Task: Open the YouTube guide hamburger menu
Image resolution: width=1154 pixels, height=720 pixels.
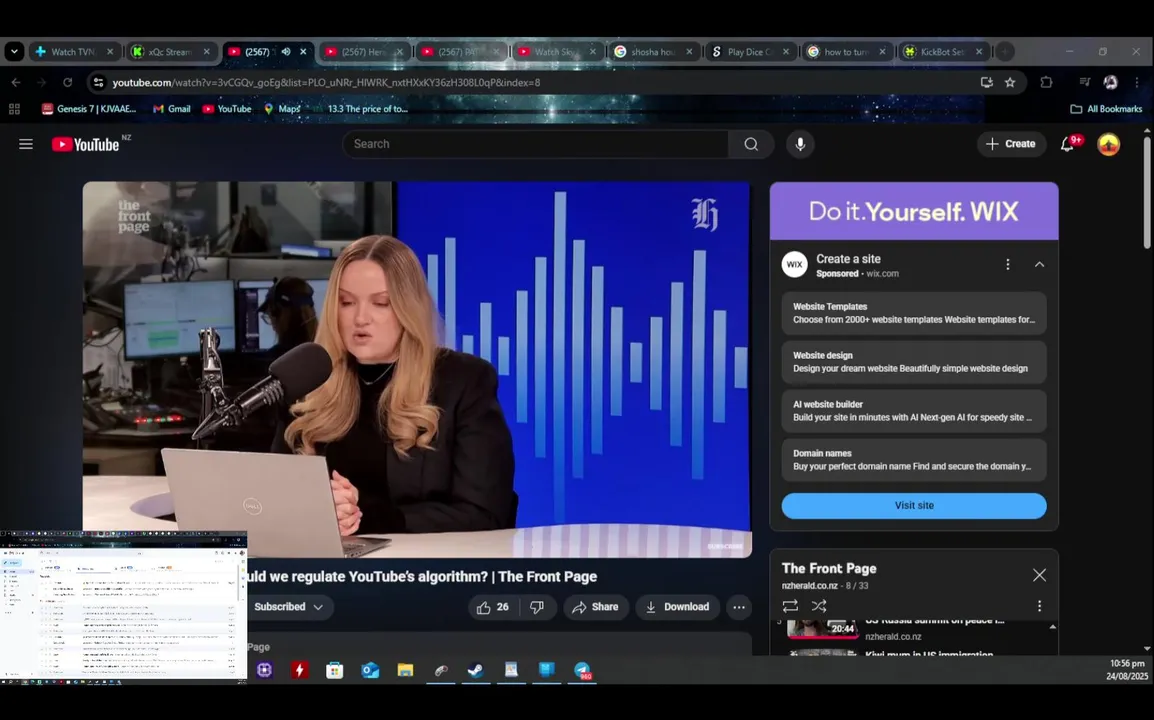Action: (x=26, y=144)
